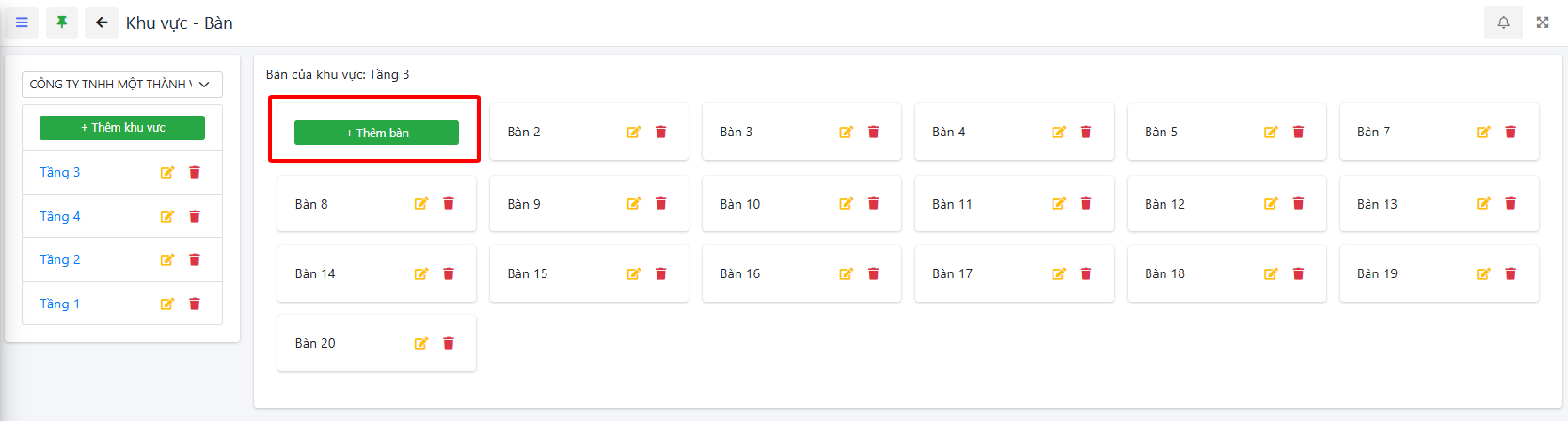Select the Bàn 15 table card

546,274
